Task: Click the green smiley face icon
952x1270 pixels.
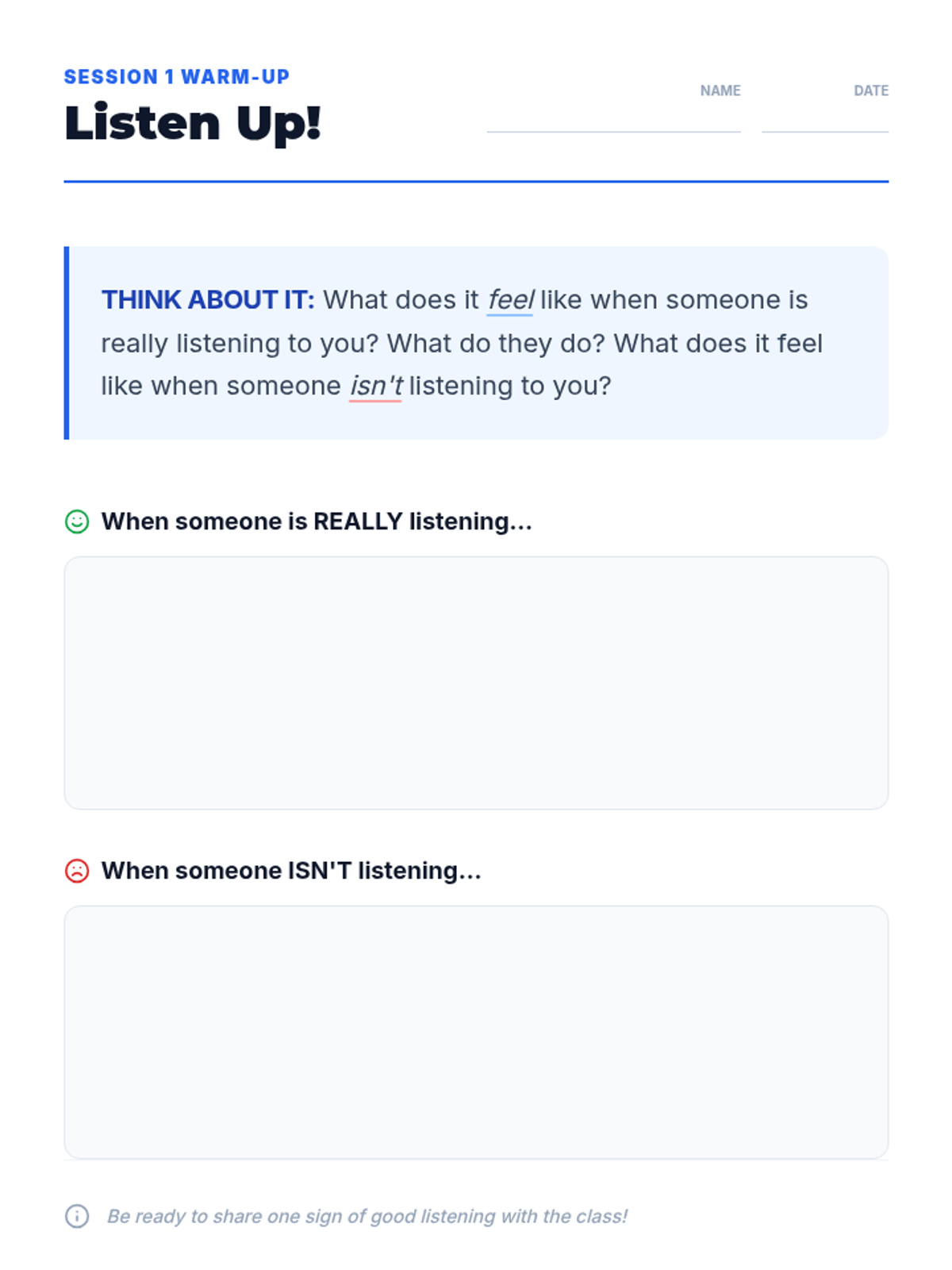Action: tap(77, 521)
